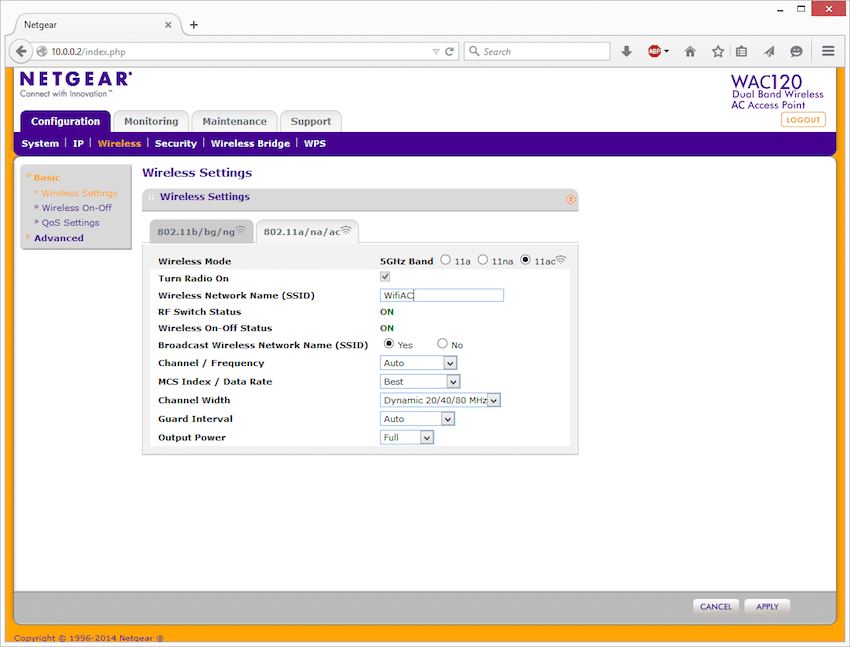This screenshot has width=850, height=647.
Task: Set Broadcast SSID to Yes
Action: [x=389, y=344]
